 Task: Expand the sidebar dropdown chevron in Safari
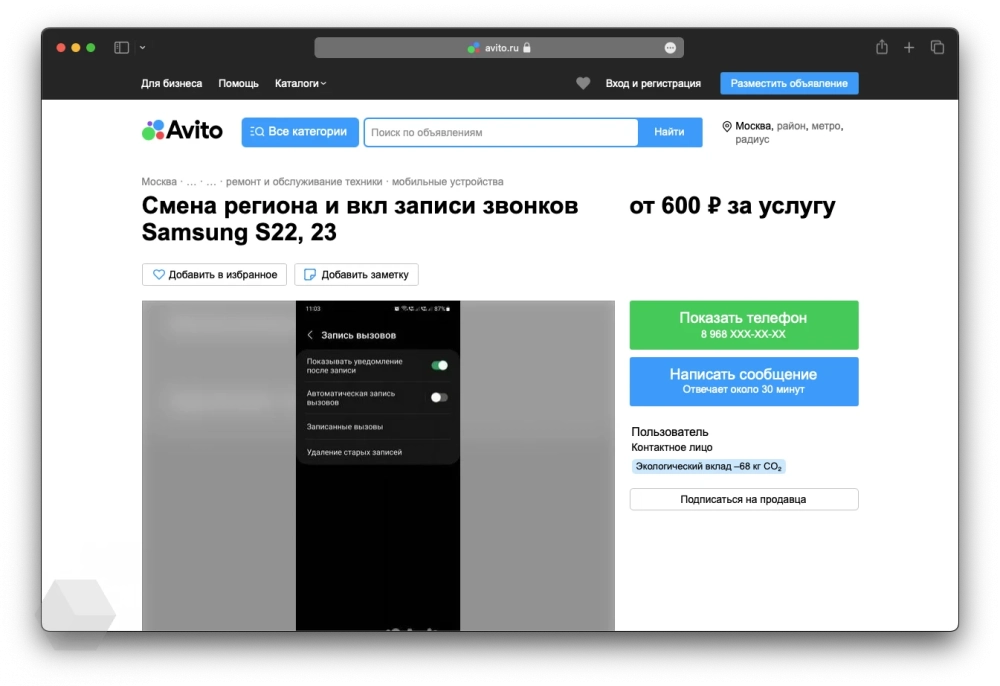click(143, 48)
